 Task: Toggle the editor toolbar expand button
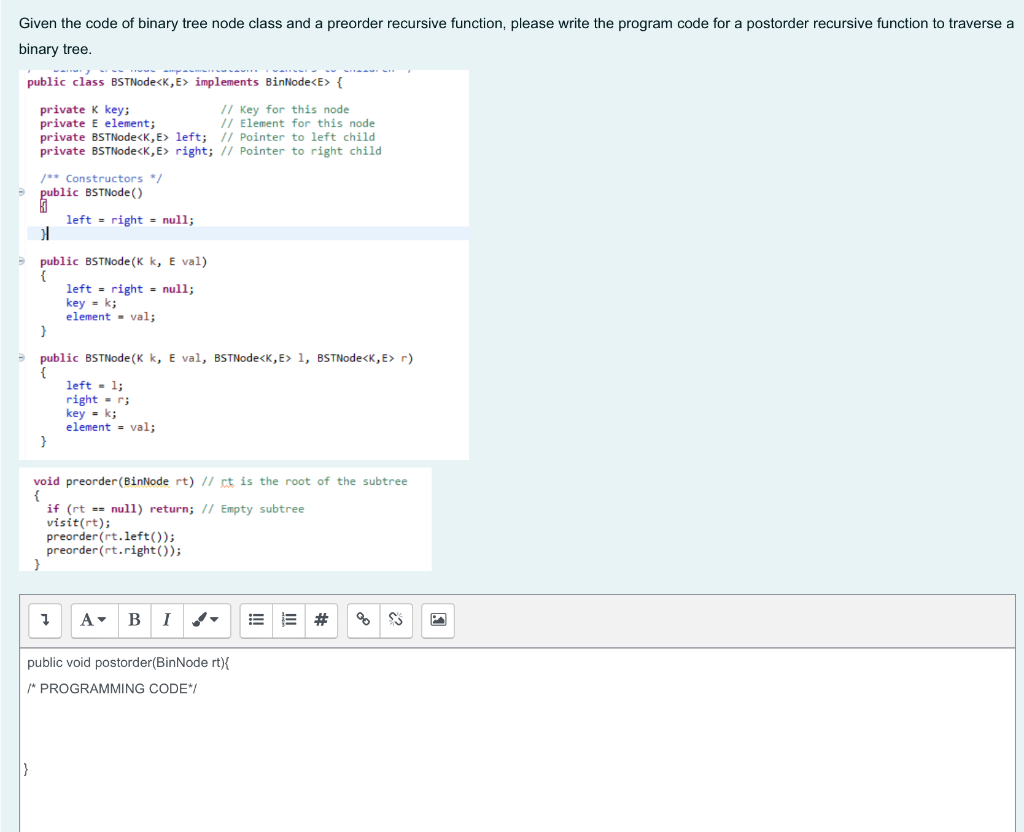coord(45,620)
